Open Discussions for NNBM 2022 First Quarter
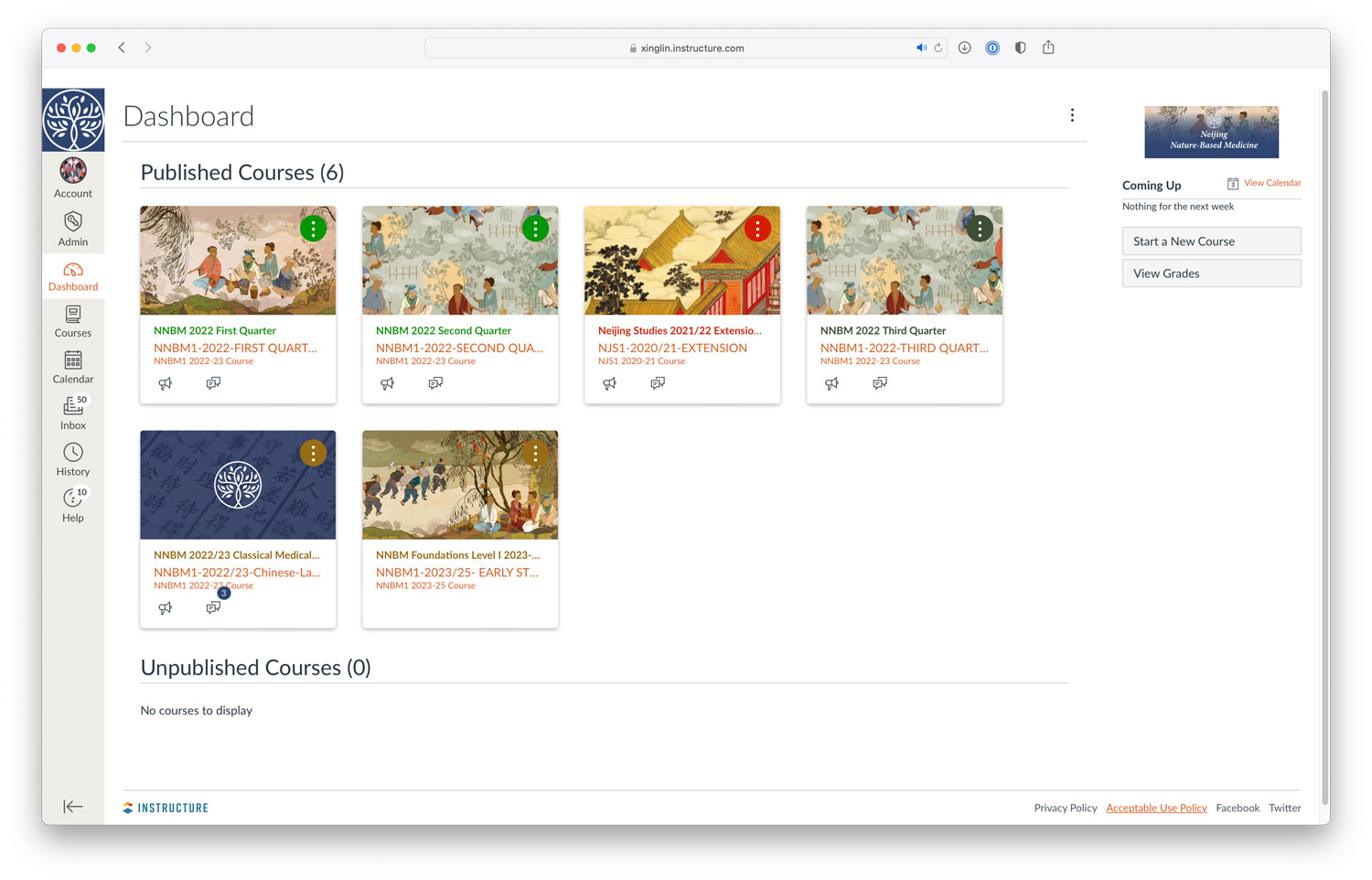Viewport: 1372px width, 880px height. 213,383
